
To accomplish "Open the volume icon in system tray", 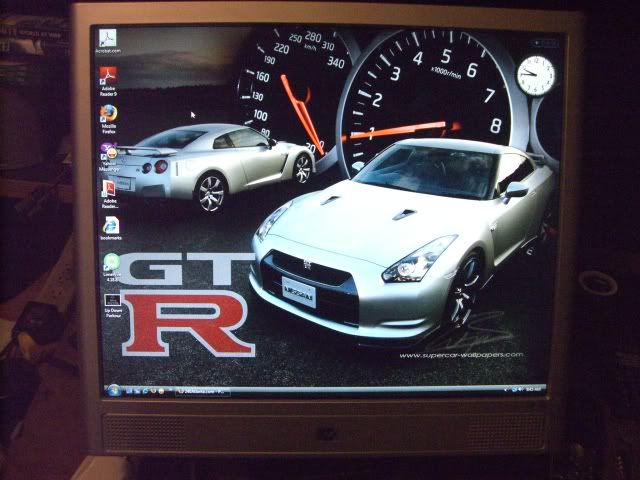I will click(521, 388).
